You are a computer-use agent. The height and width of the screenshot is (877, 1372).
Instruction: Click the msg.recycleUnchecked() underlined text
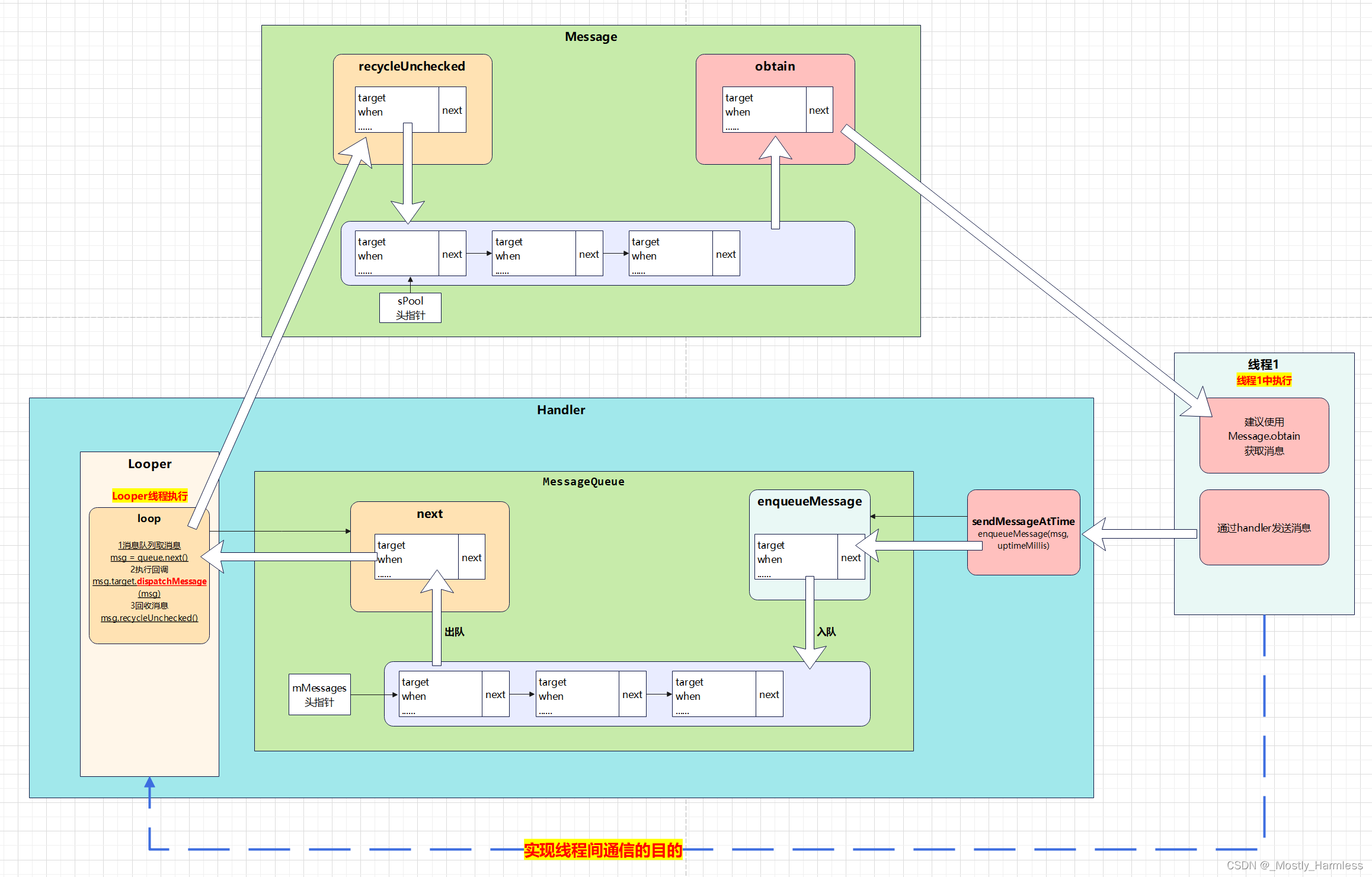pos(149,617)
